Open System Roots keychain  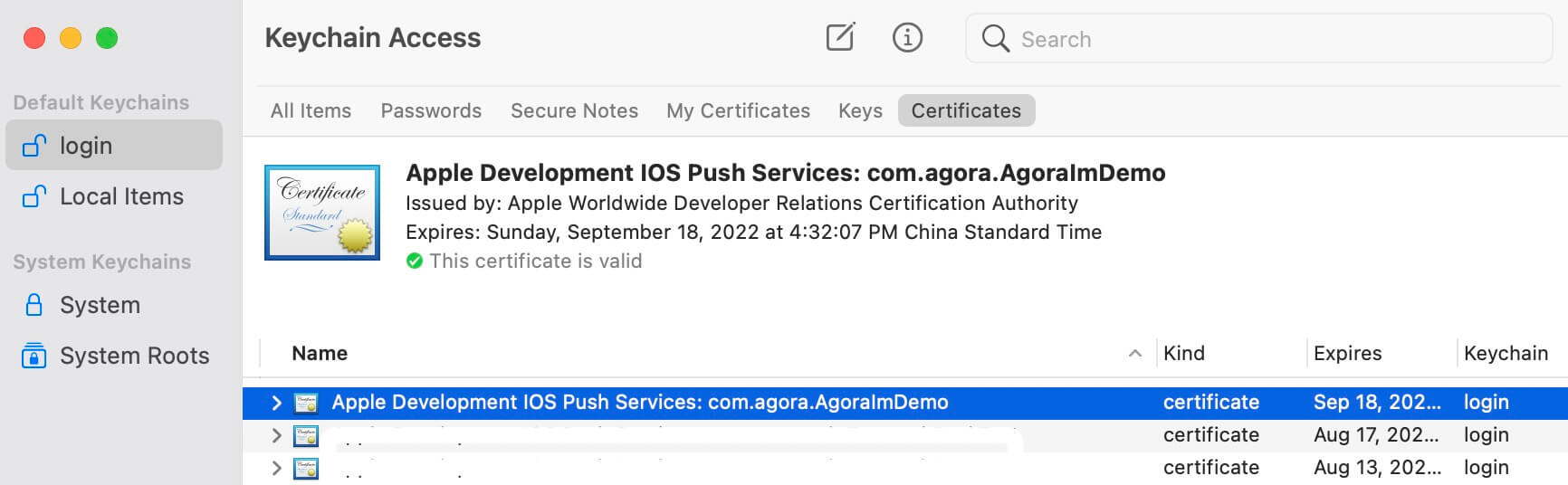click(x=134, y=356)
